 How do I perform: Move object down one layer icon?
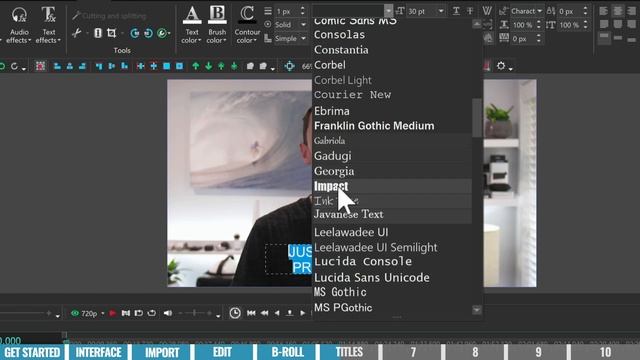(x=209, y=66)
